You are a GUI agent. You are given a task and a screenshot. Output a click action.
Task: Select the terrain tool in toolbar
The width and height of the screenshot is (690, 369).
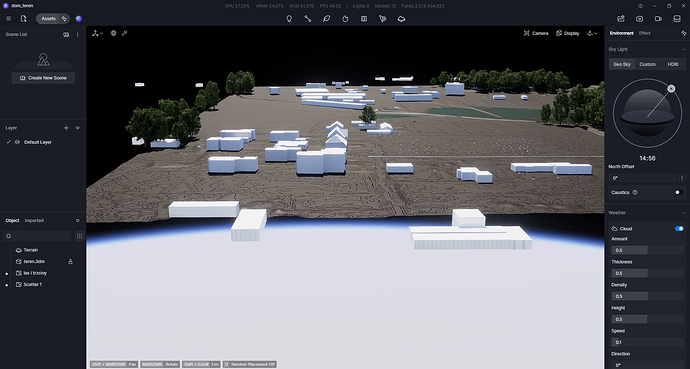(401, 19)
